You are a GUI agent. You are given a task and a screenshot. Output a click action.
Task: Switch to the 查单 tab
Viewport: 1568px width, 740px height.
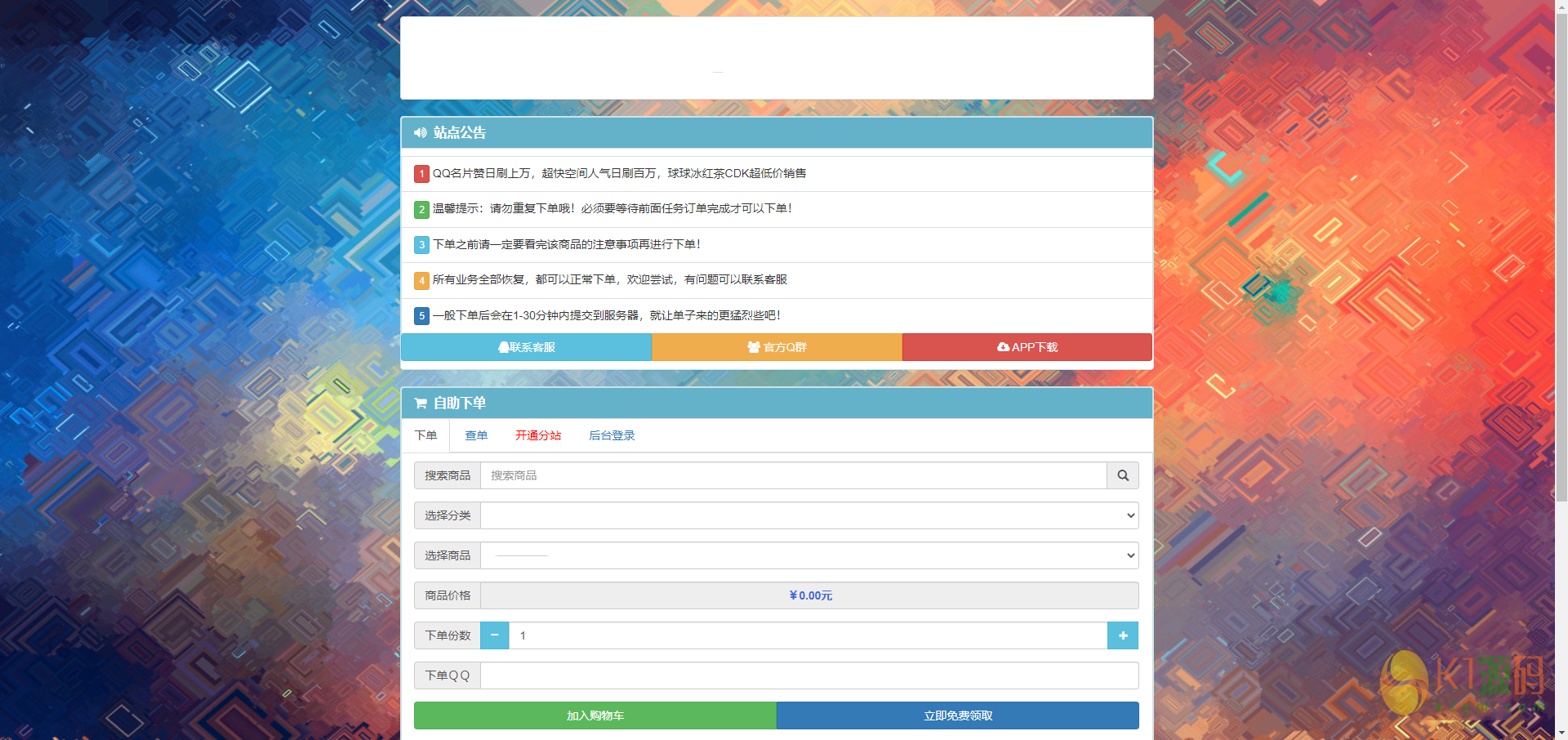coord(476,435)
